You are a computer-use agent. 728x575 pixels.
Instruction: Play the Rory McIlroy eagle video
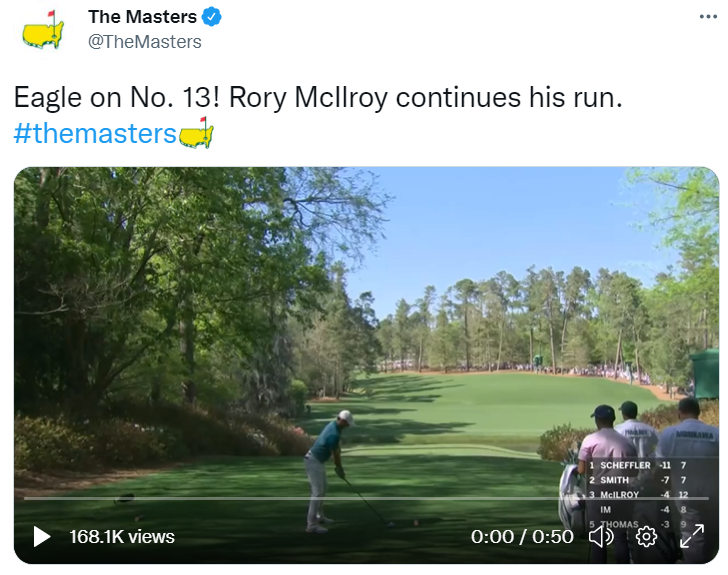42,537
